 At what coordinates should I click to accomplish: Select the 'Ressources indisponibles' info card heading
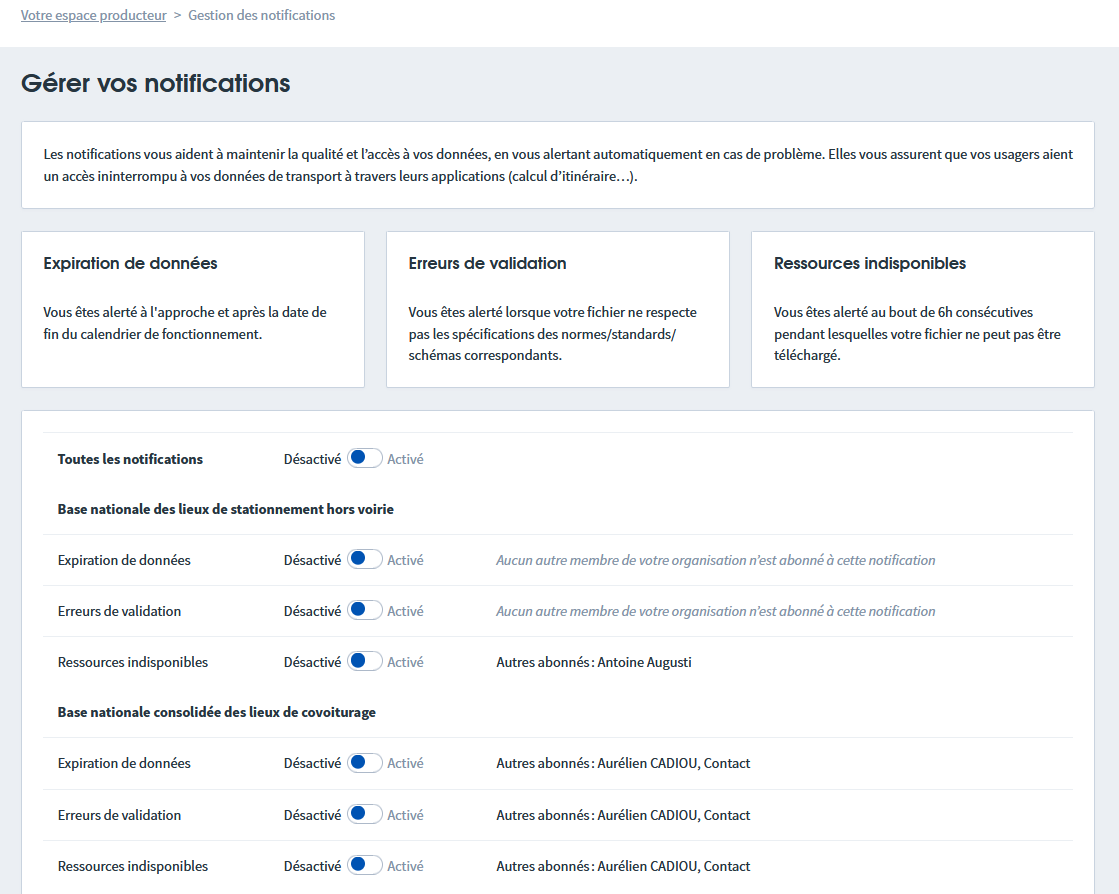click(869, 264)
